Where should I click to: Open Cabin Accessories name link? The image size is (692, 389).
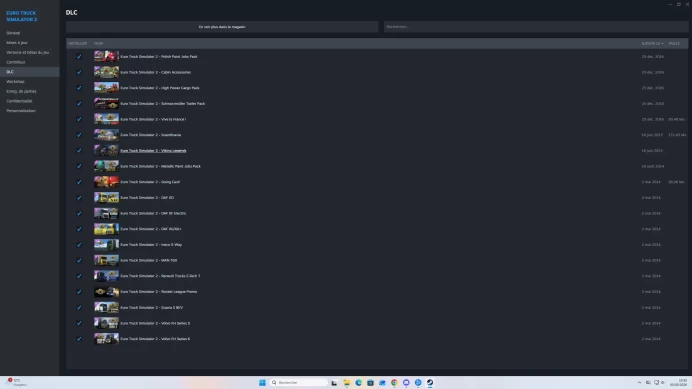pos(156,72)
